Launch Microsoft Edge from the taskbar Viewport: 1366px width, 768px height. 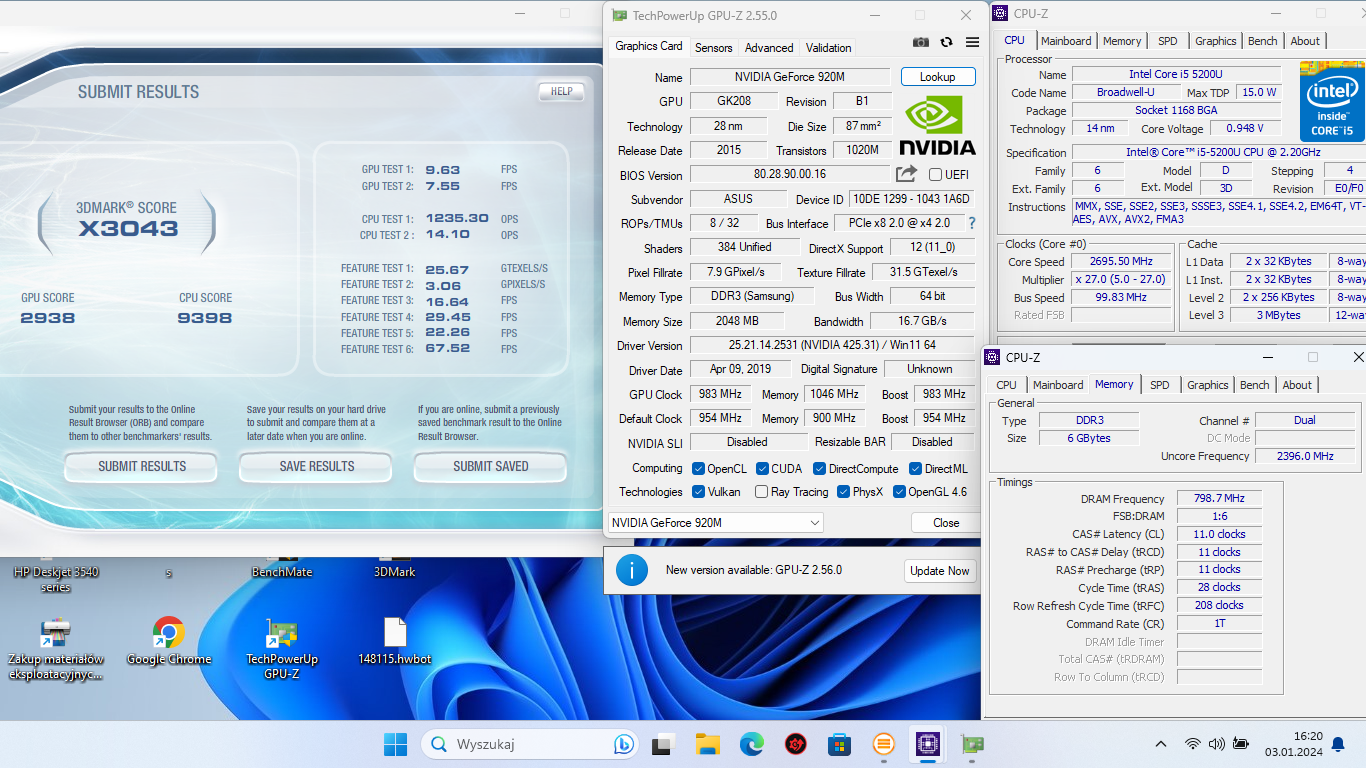click(x=752, y=744)
